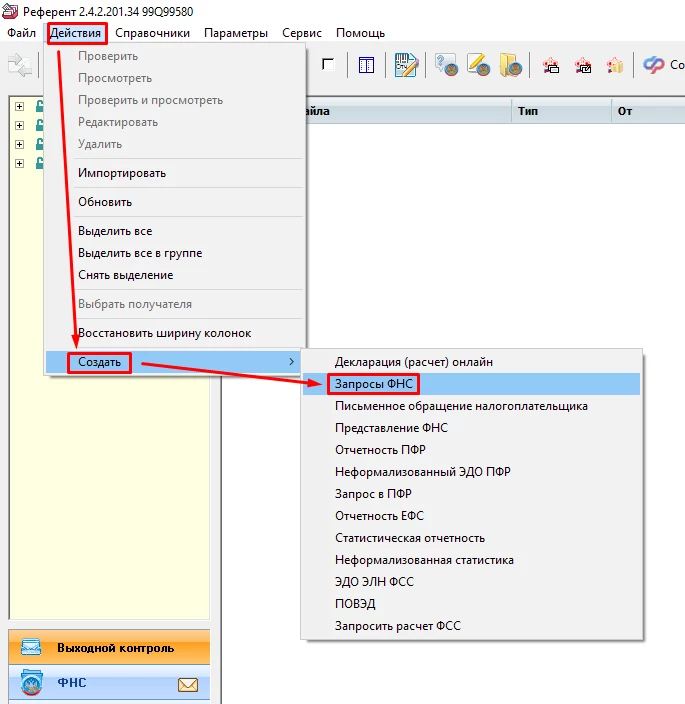Image resolution: width=685 pixels, height=704 pixels.
Task: Click the send/receive arrows toolbar icon
Action: coord(20,66)
